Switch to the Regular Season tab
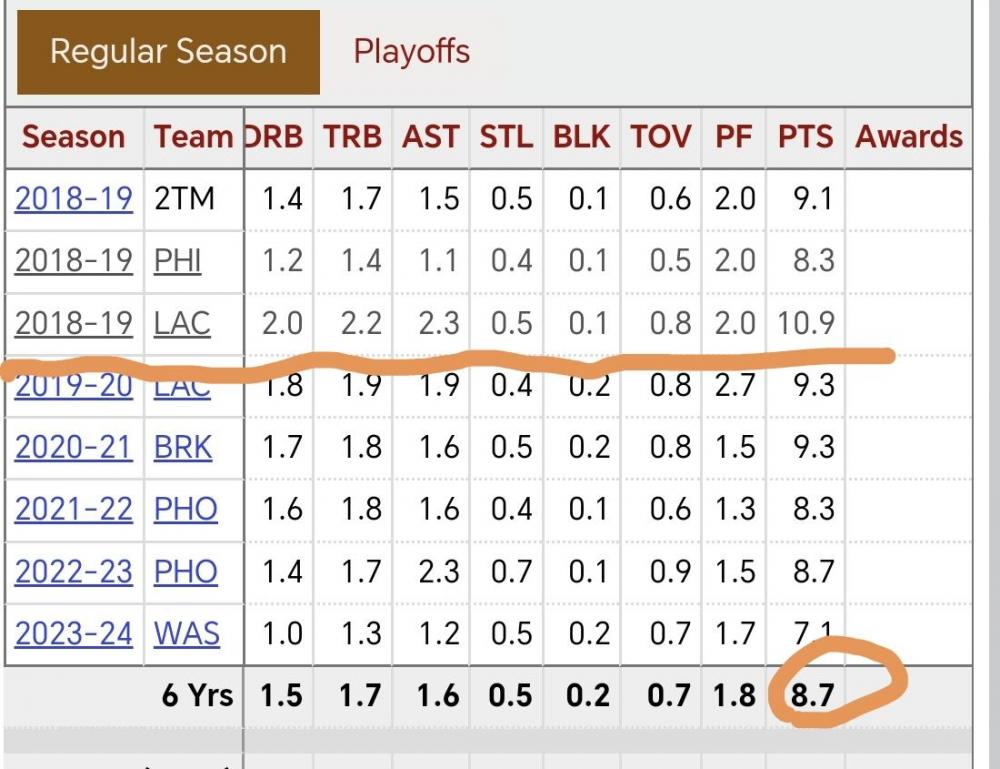Viewport: 1000px width, 769px height. click(x=168, y=52)
